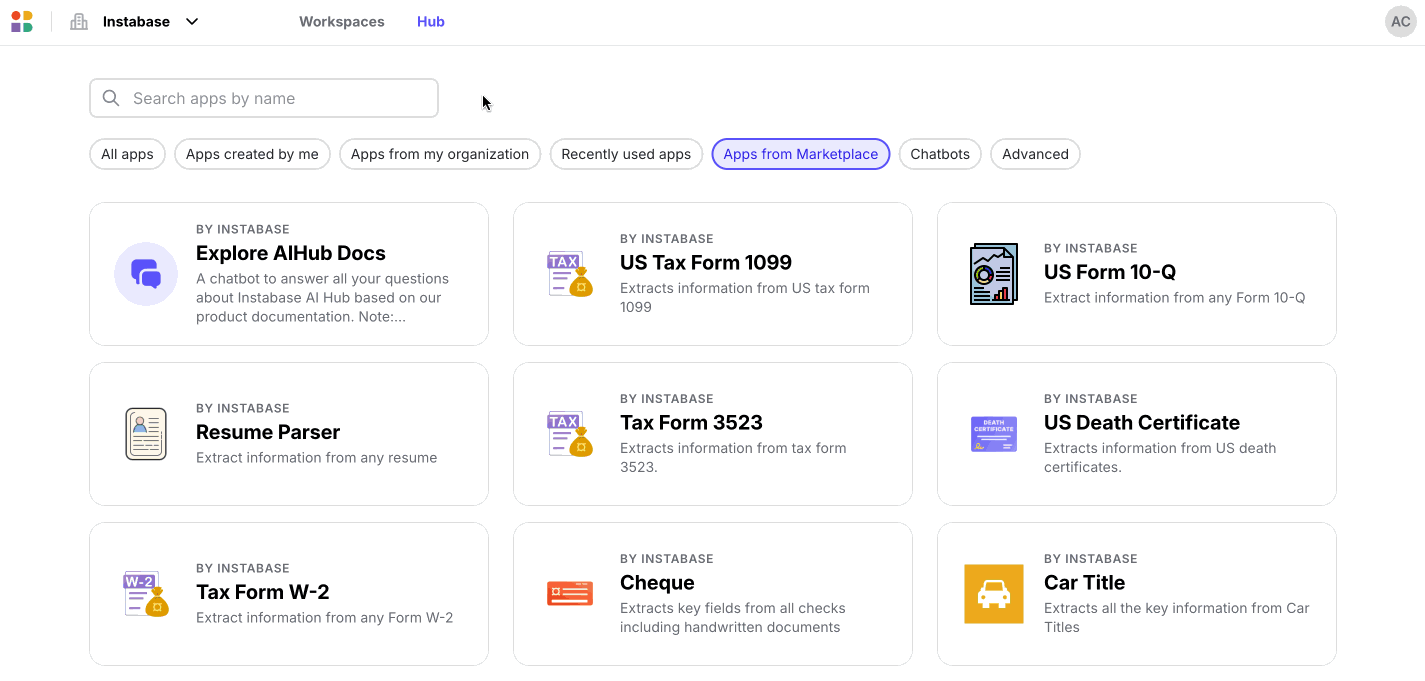1425x681 pixels.
Task: Click description 'Extract information from any Form 10-Q'
Action: coord(1175,298)
